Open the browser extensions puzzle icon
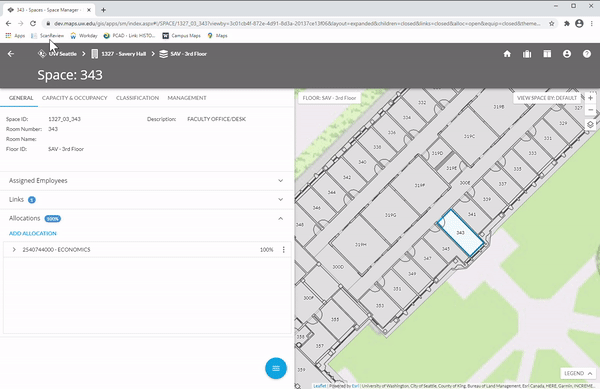Image resolution: width=600 pixels, height=389 pixels. (567, 23)
